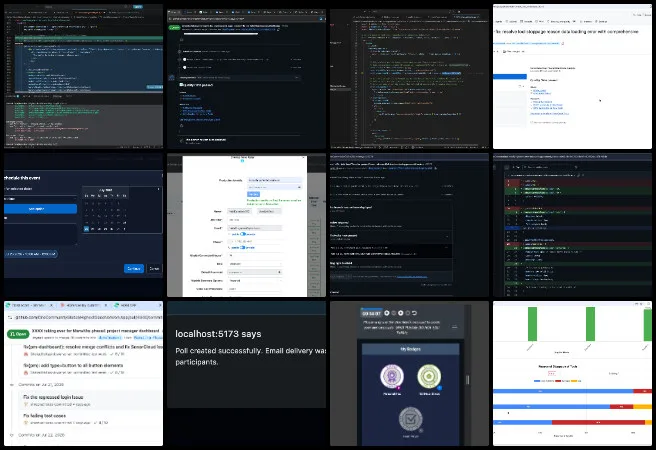656x450 pixels.
Task: Click the wide blue button under schedule options
Action: tap(40, 209)
